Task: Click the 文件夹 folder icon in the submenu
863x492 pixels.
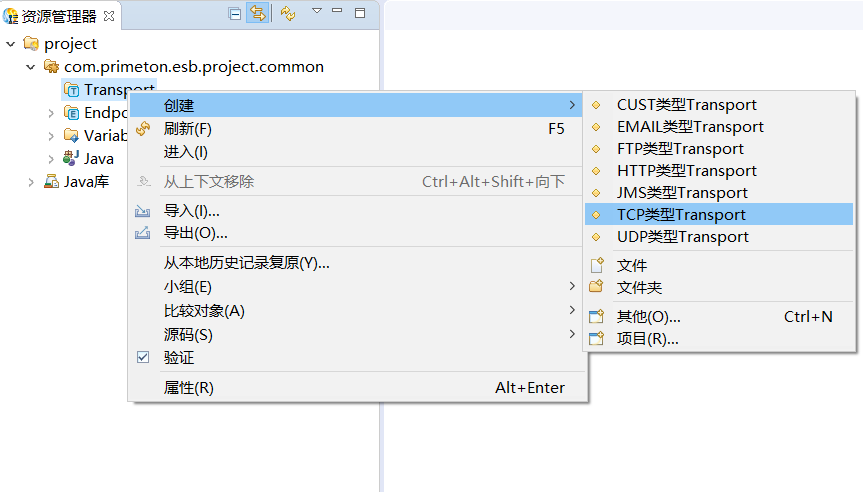Action: [x=597, y=287]
